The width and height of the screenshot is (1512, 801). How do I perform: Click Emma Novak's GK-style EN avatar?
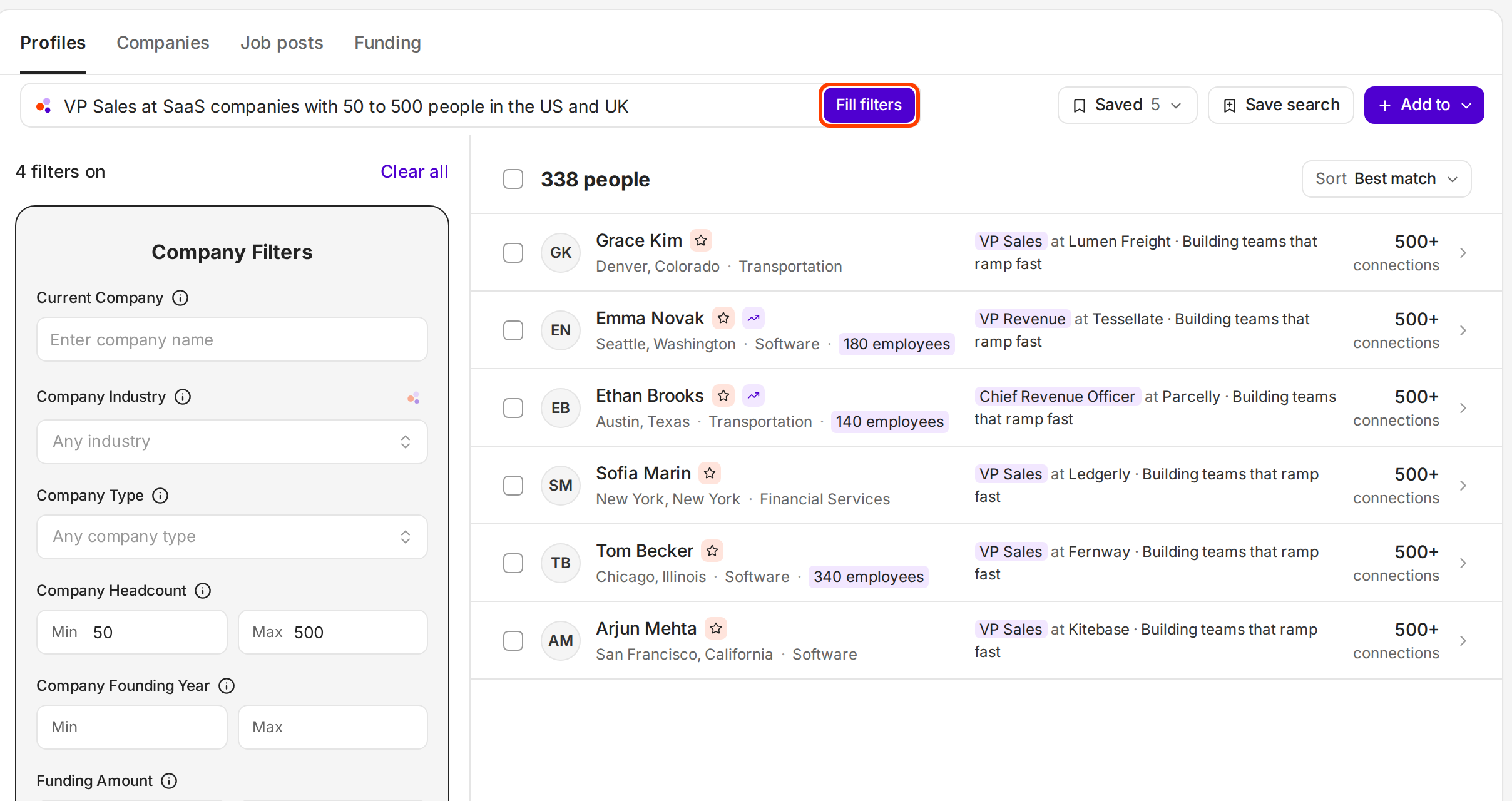(561, 330)
